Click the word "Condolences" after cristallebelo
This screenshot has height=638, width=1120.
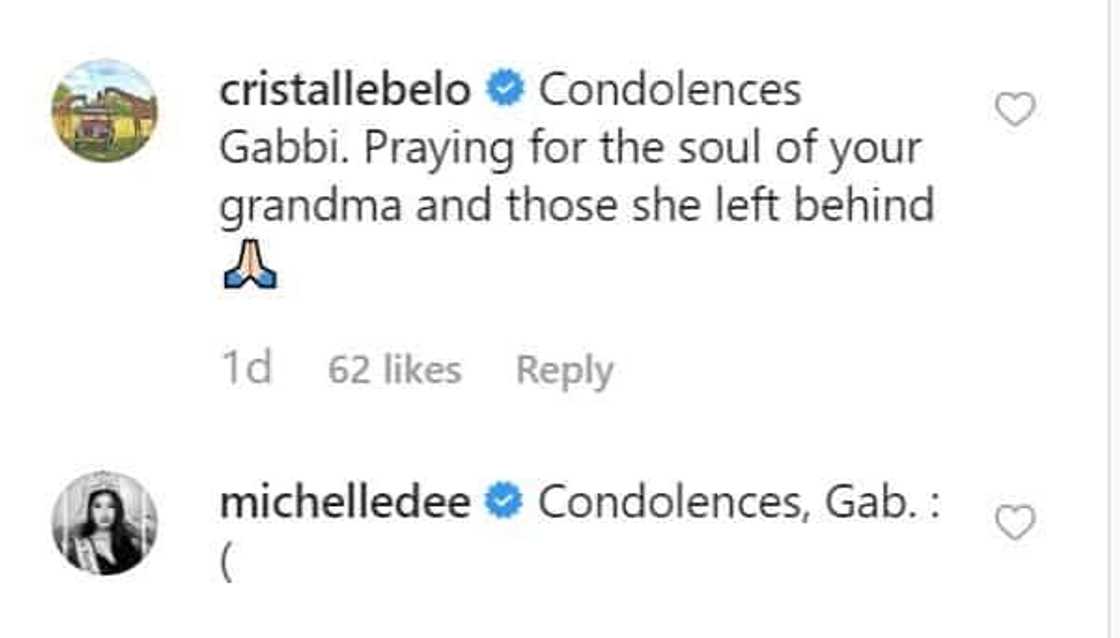click(x=670, y=91)
